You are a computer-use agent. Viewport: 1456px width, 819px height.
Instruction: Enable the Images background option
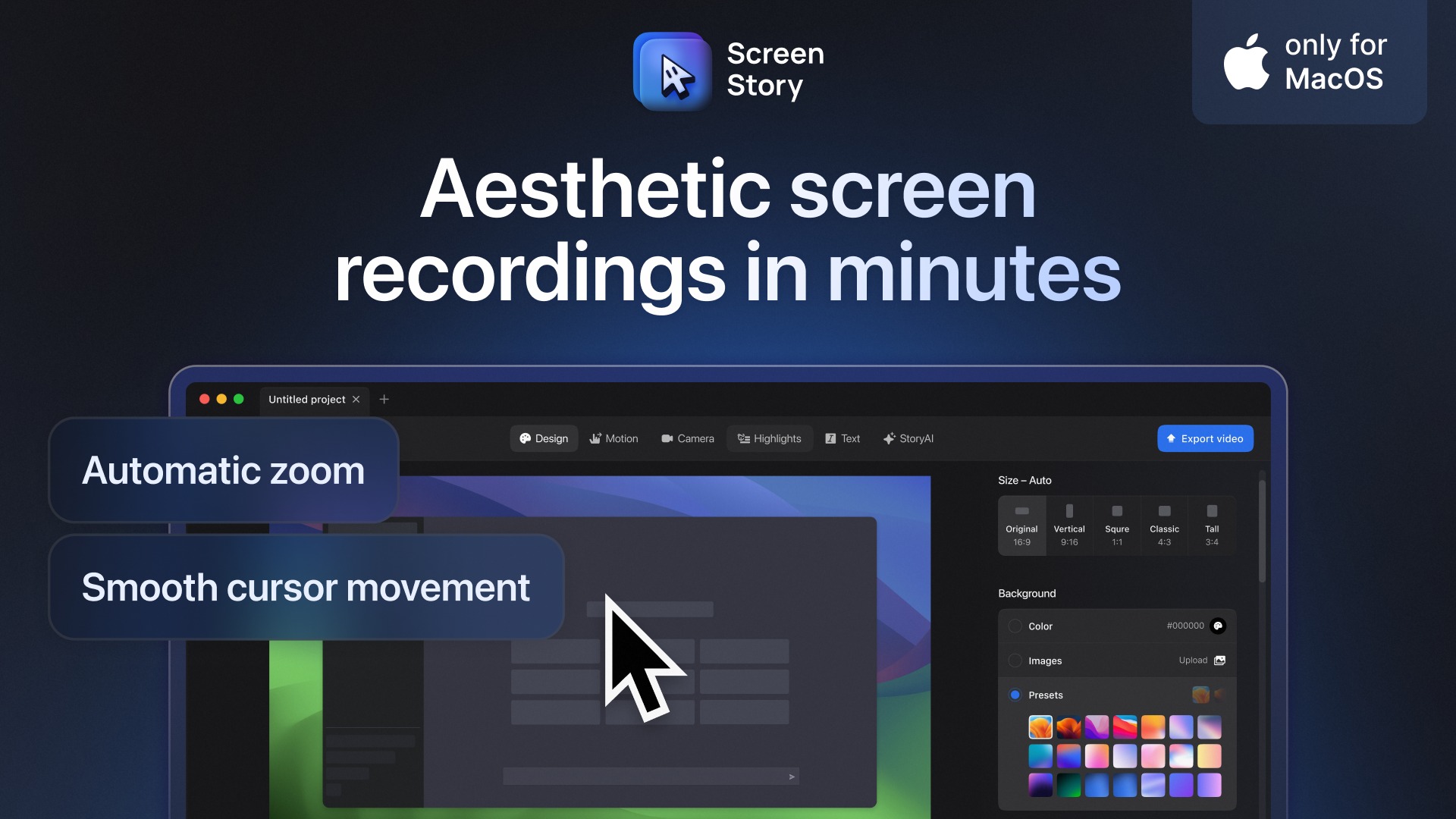(1014, 660)
